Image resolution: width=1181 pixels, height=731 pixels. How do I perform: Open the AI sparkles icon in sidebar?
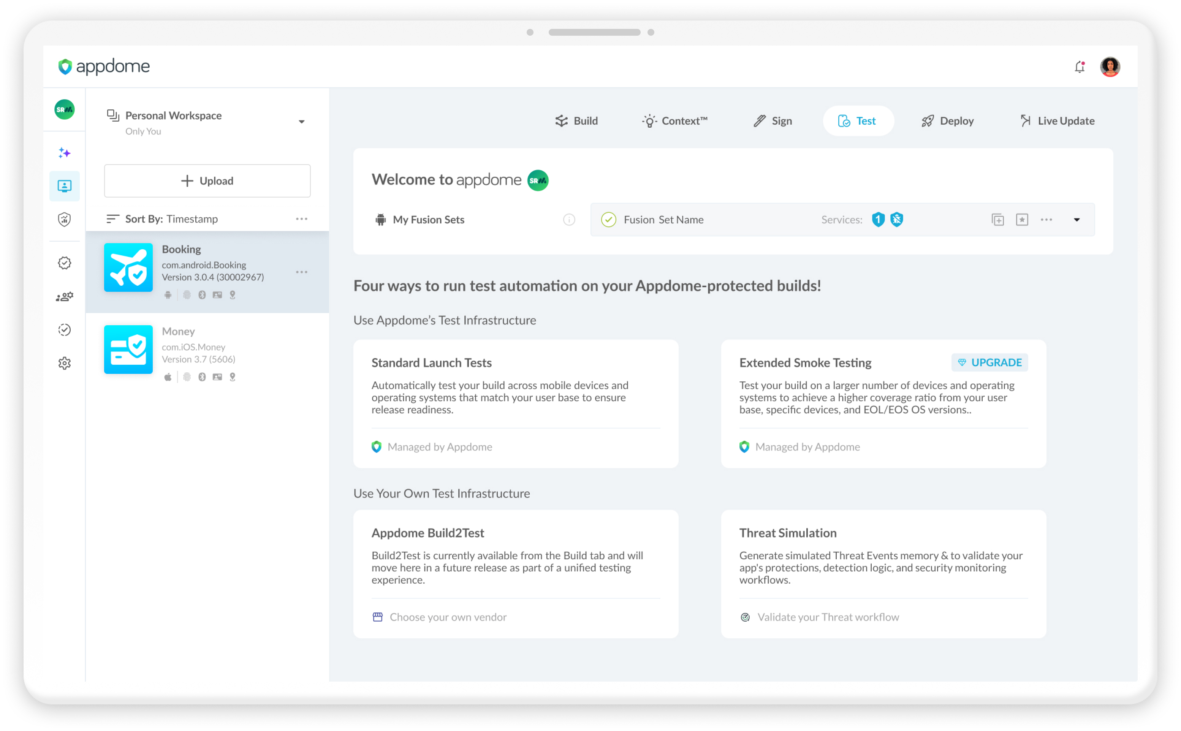pyautogui.click(x=65, y=153)
